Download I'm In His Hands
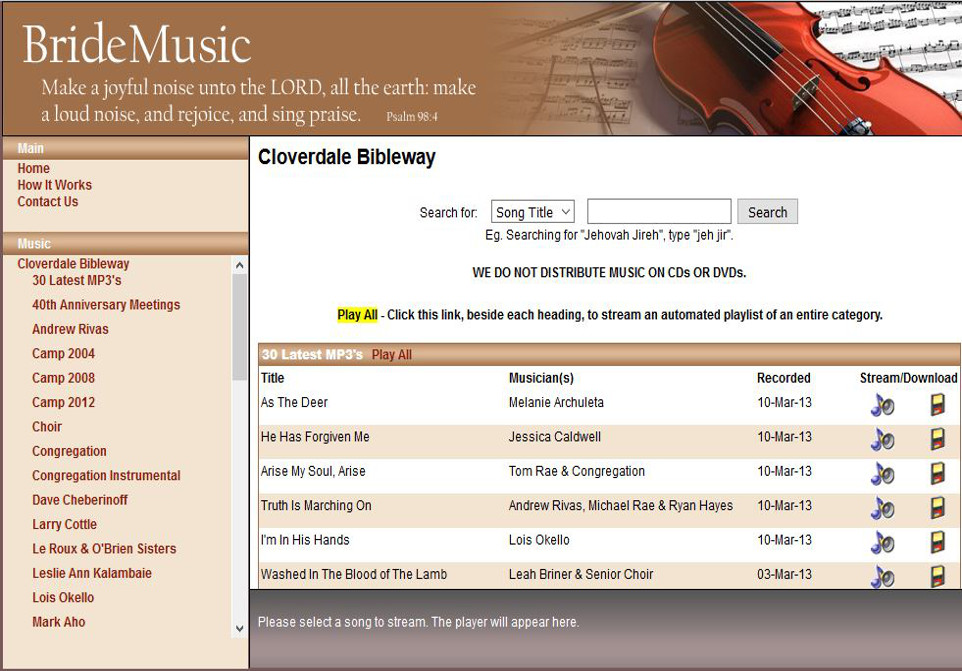The width and height of the screenshot is (962, 671). (x=937, y=542)
